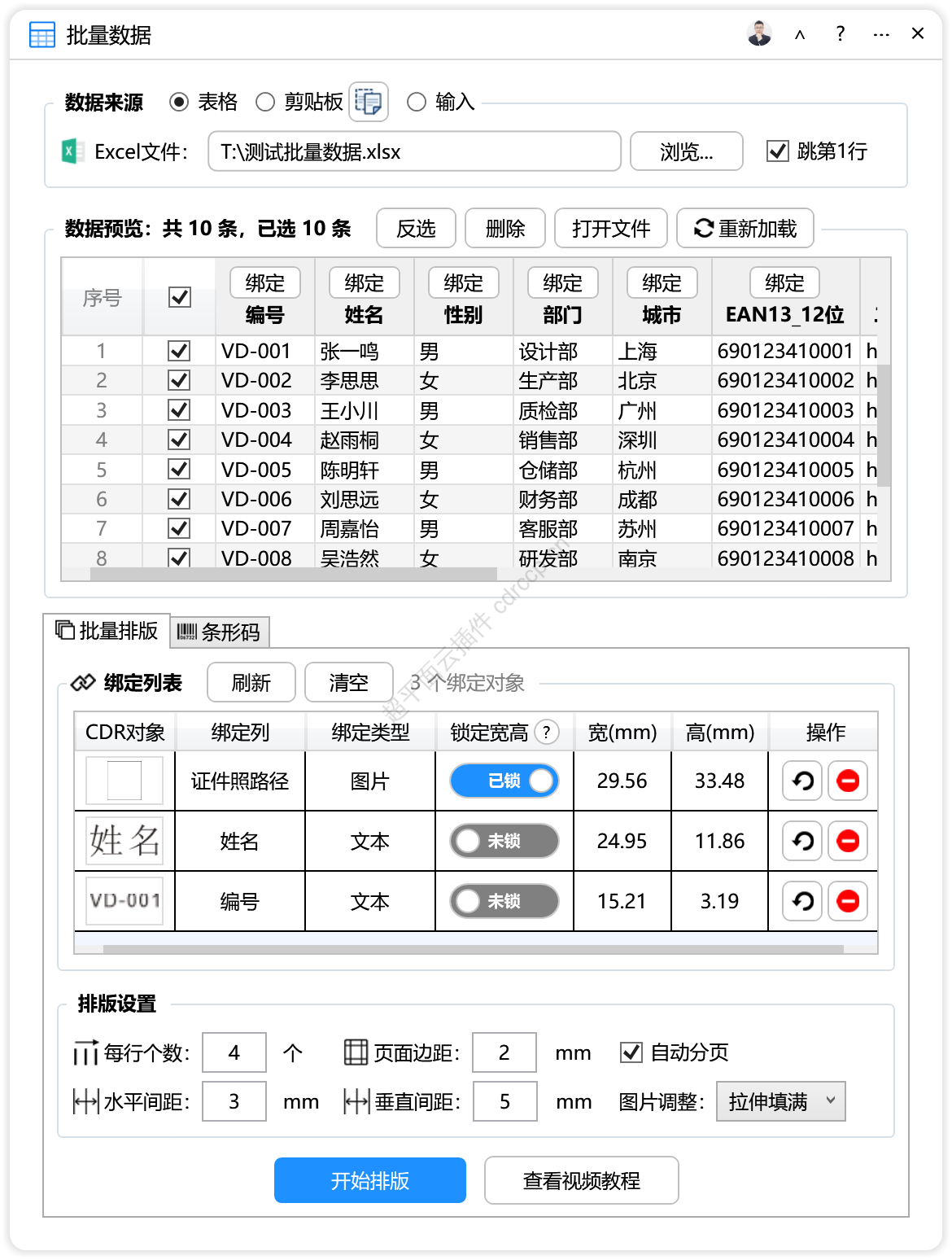Click the 重新加载 button
This screenshot has height=1260, width=952.
point(745,229)
